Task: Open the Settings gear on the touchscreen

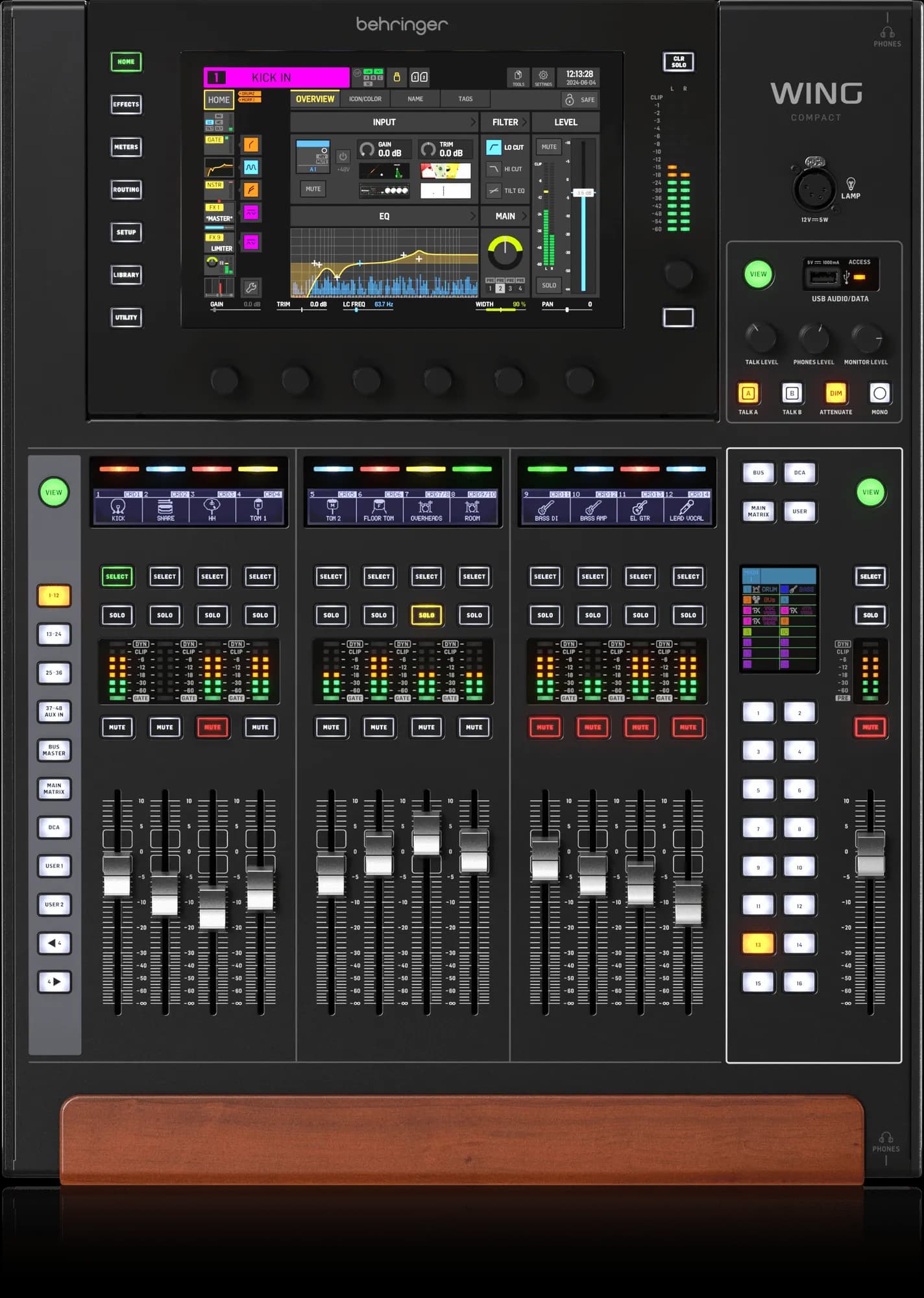Action: [x=543, y=77]
